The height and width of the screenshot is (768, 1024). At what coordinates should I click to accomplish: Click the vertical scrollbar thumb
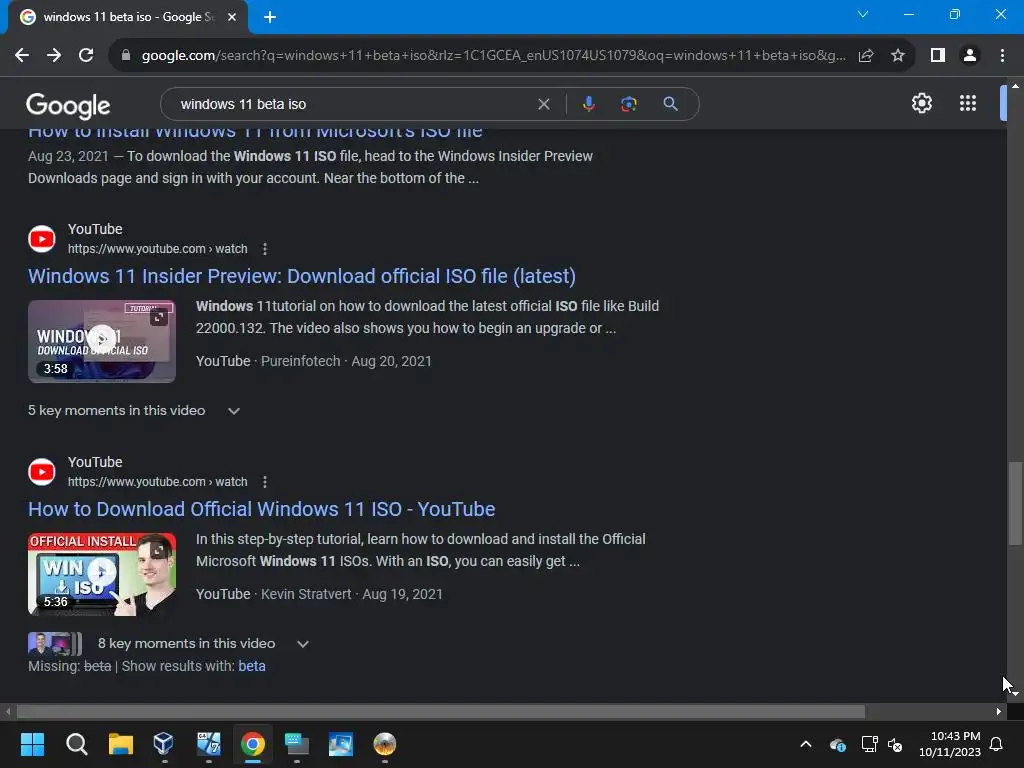(1015, 503)
